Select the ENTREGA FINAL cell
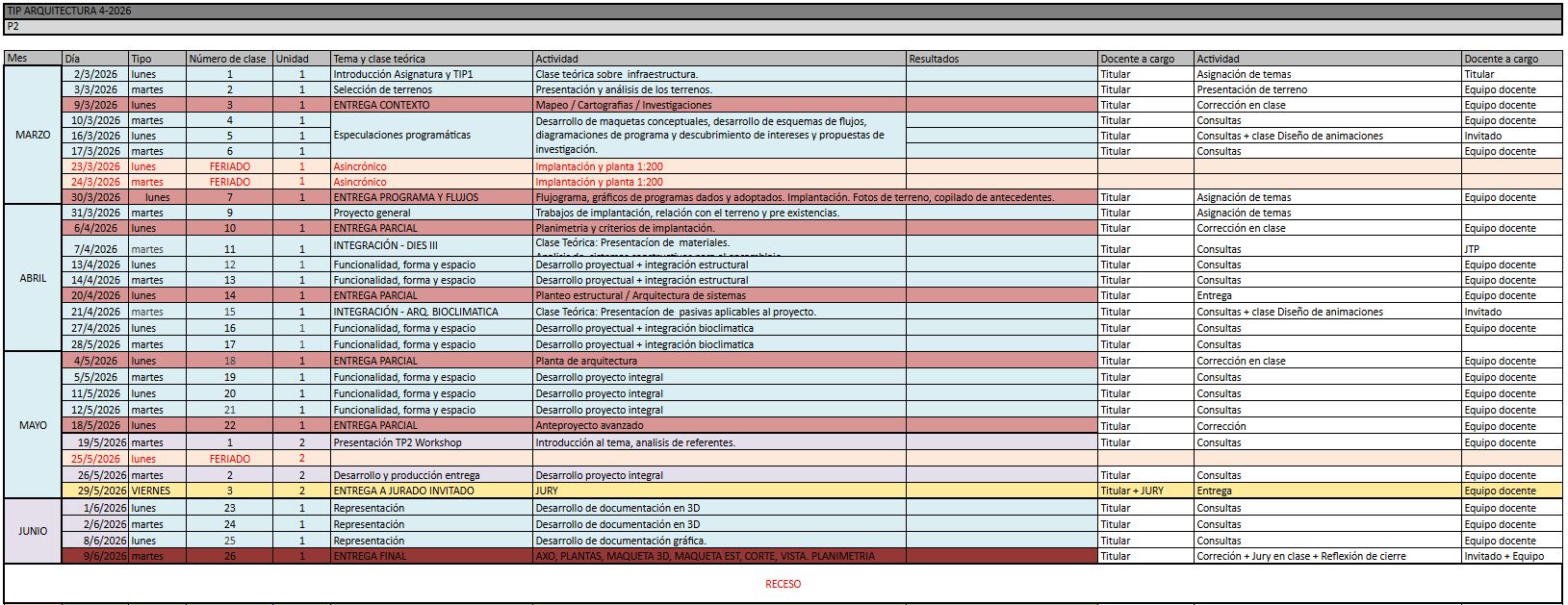 coord(431,556)
